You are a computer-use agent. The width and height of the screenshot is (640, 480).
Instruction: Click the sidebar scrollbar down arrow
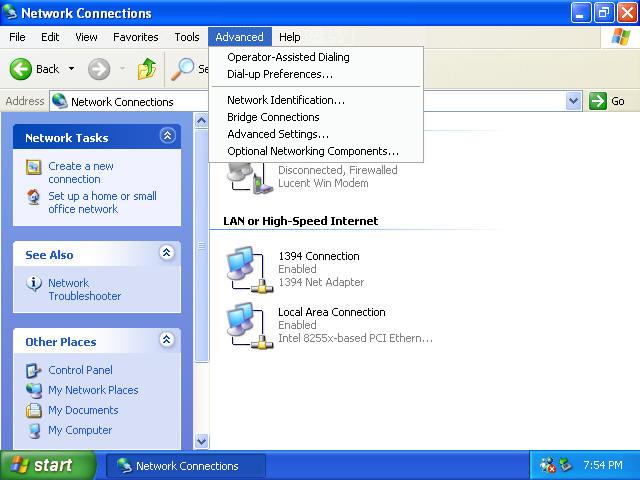[201, 442]
